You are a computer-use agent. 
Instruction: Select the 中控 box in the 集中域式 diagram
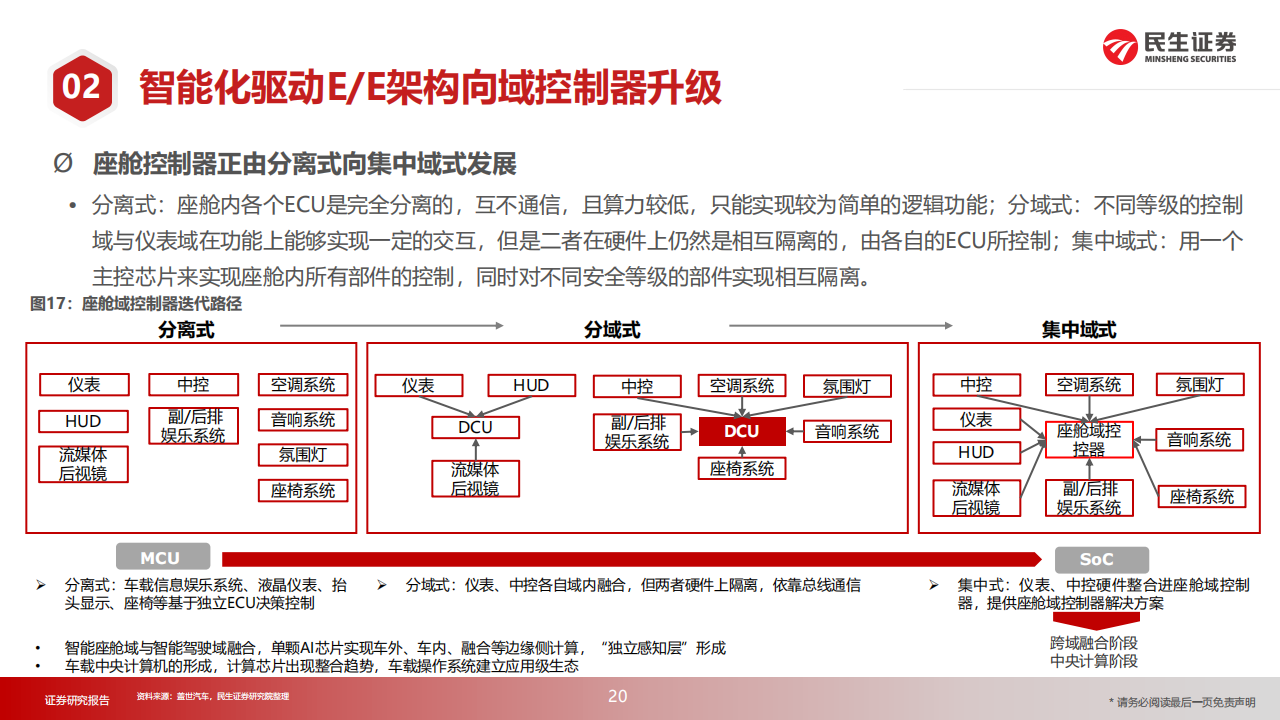click(977, 385)
